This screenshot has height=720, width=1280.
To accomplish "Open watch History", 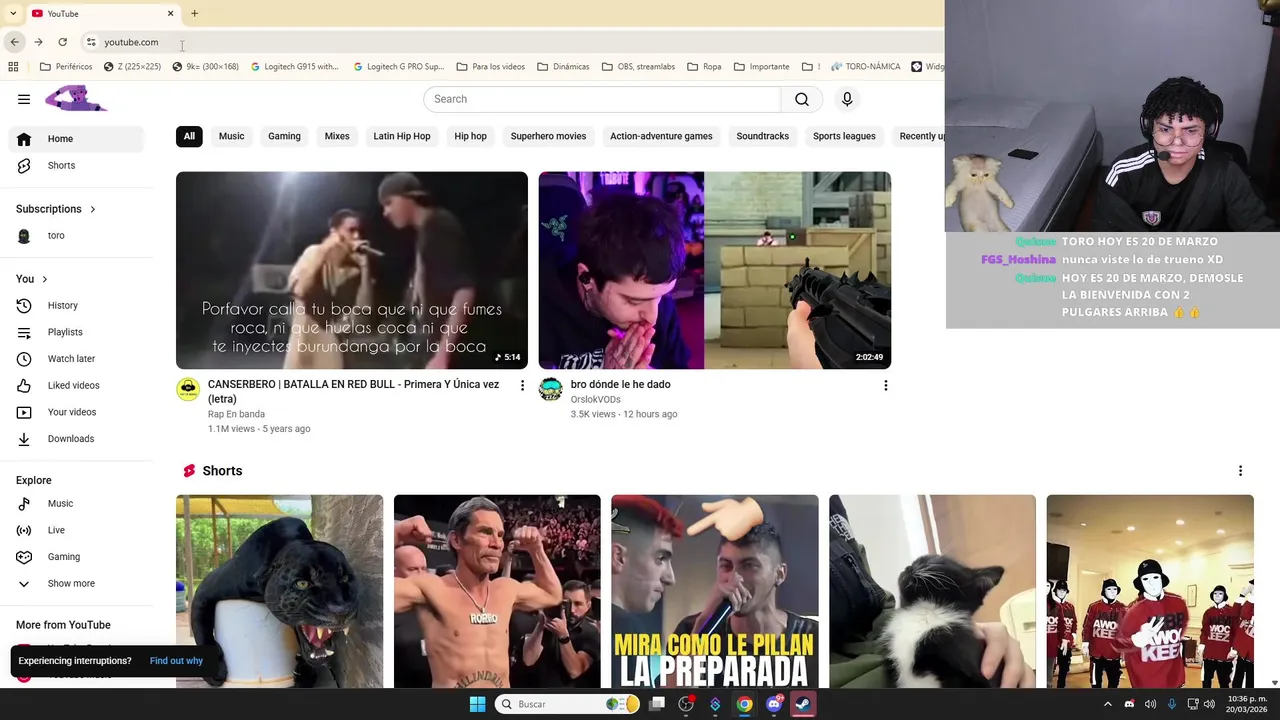I will pyautogui.click(x=76, y=305).
